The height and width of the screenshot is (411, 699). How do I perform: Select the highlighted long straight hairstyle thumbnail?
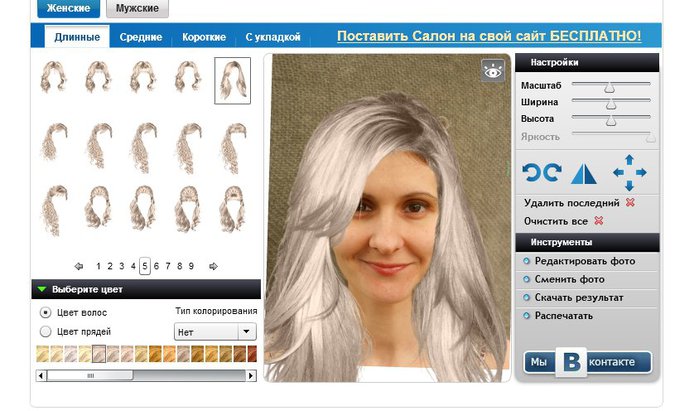[232, 80]
